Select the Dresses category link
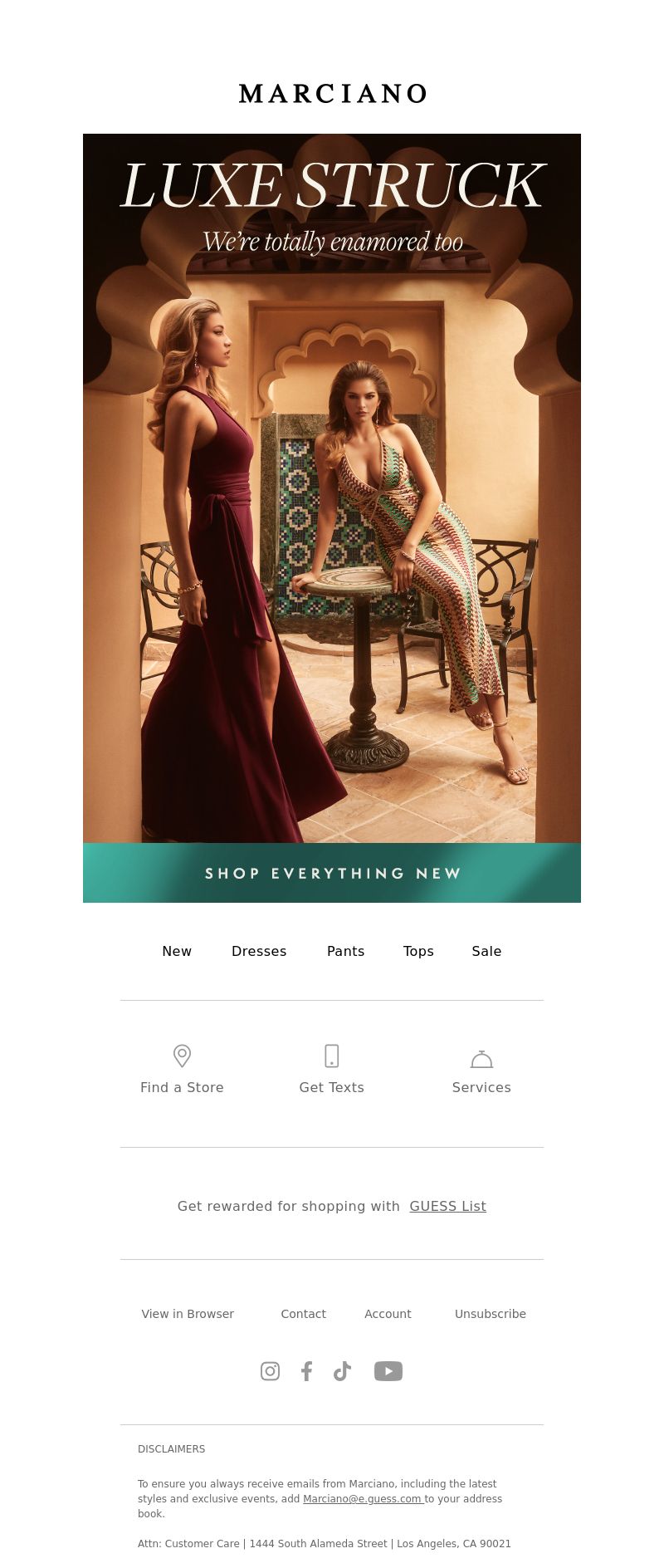664x1568 pixels. [259, 951]
